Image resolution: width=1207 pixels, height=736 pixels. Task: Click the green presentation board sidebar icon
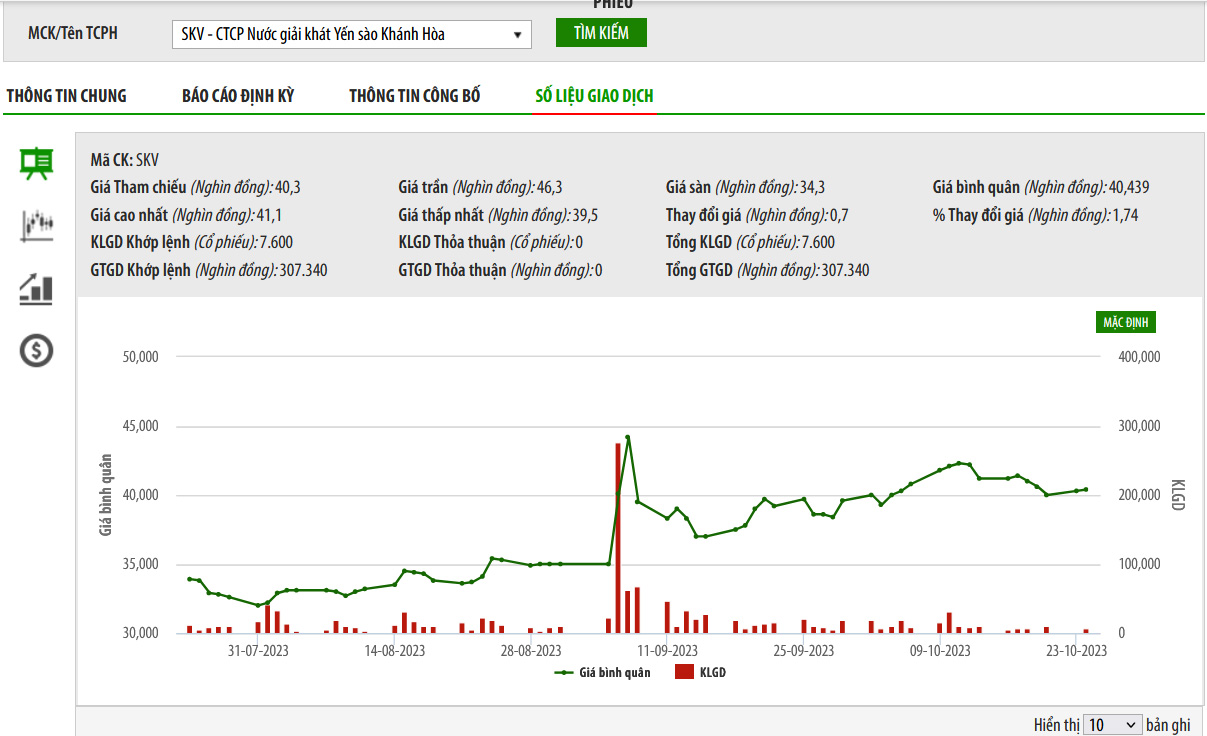click(37, 163)
